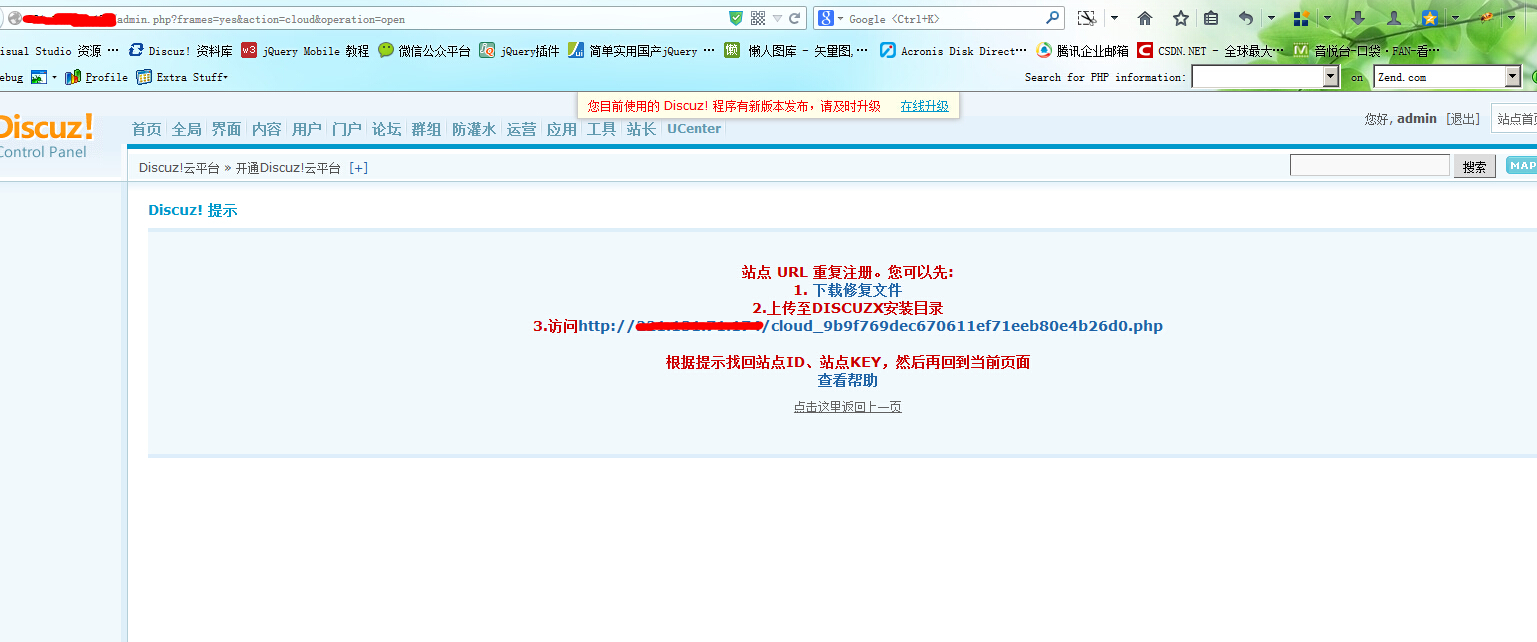Viewport: 1537px width, 642px height.
Task: Reload the page with the refresh icon
Action: 795,18
